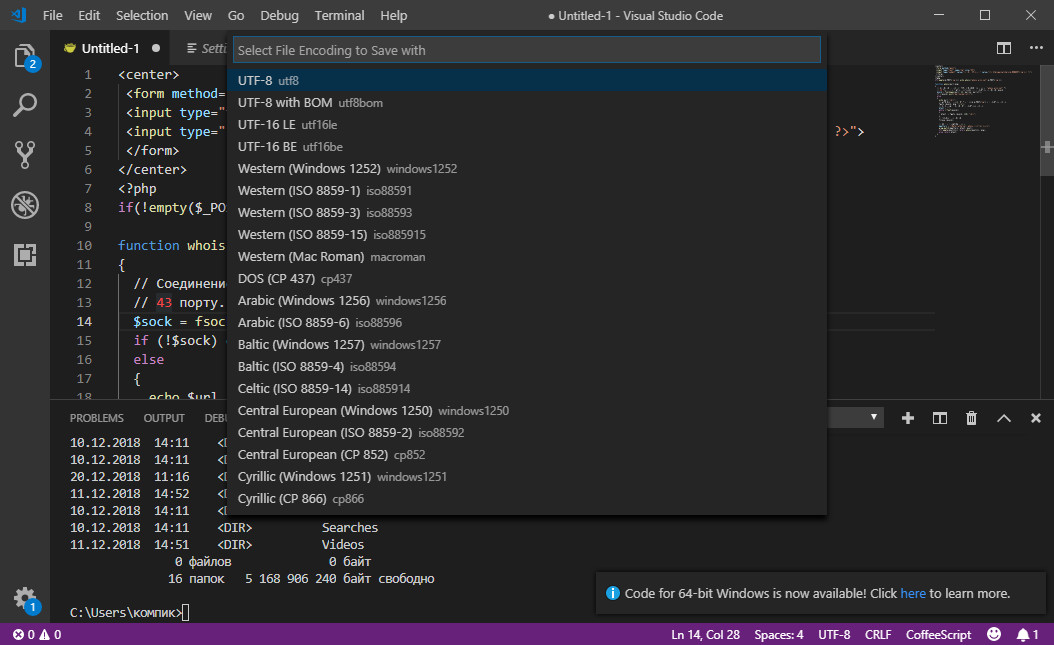Open the Source Control view icon
The width and height of the screenshot is (1054, 645).
click(x=25, y=155)
